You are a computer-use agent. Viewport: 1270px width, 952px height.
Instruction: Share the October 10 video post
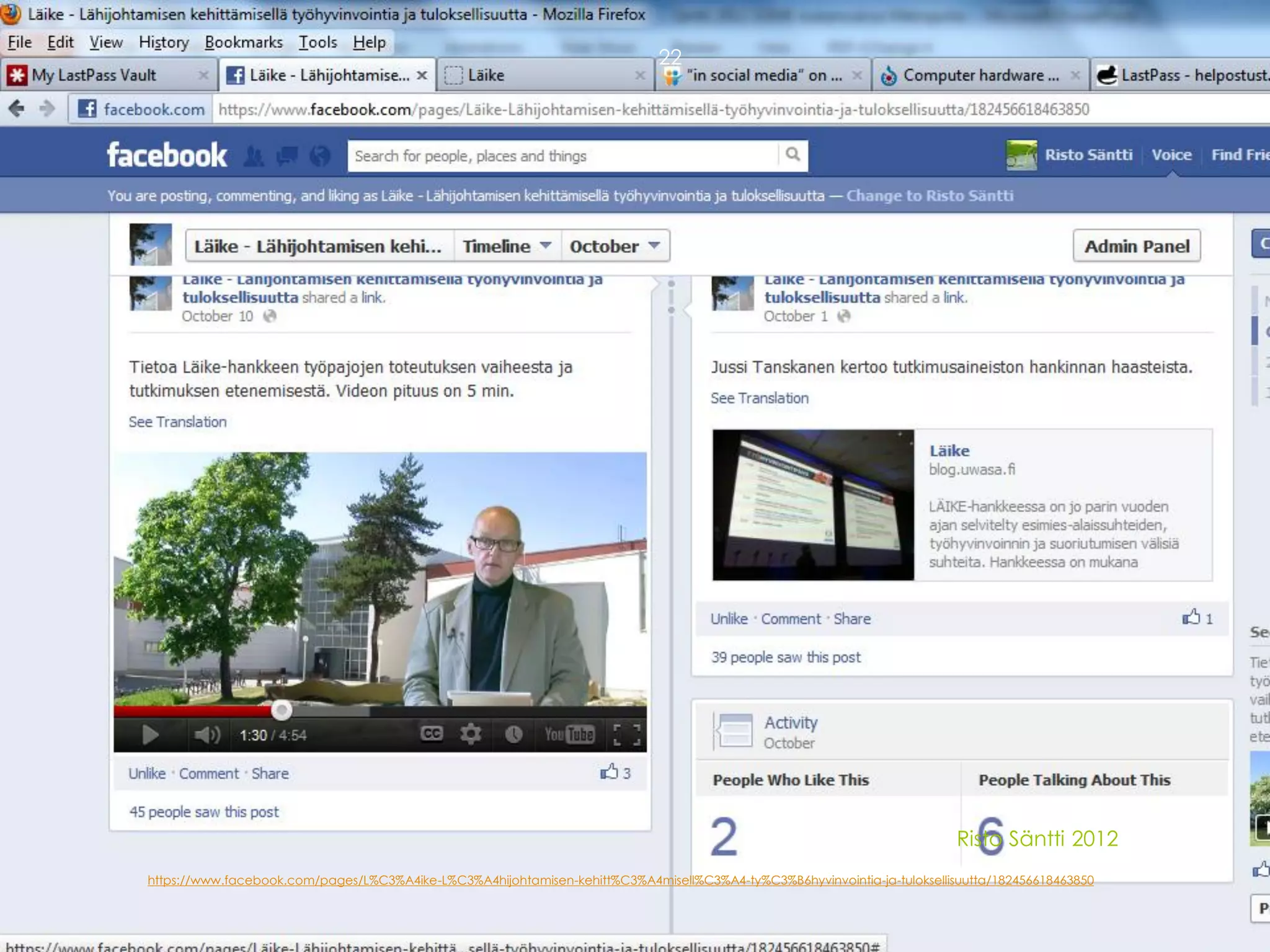[270, 773]
